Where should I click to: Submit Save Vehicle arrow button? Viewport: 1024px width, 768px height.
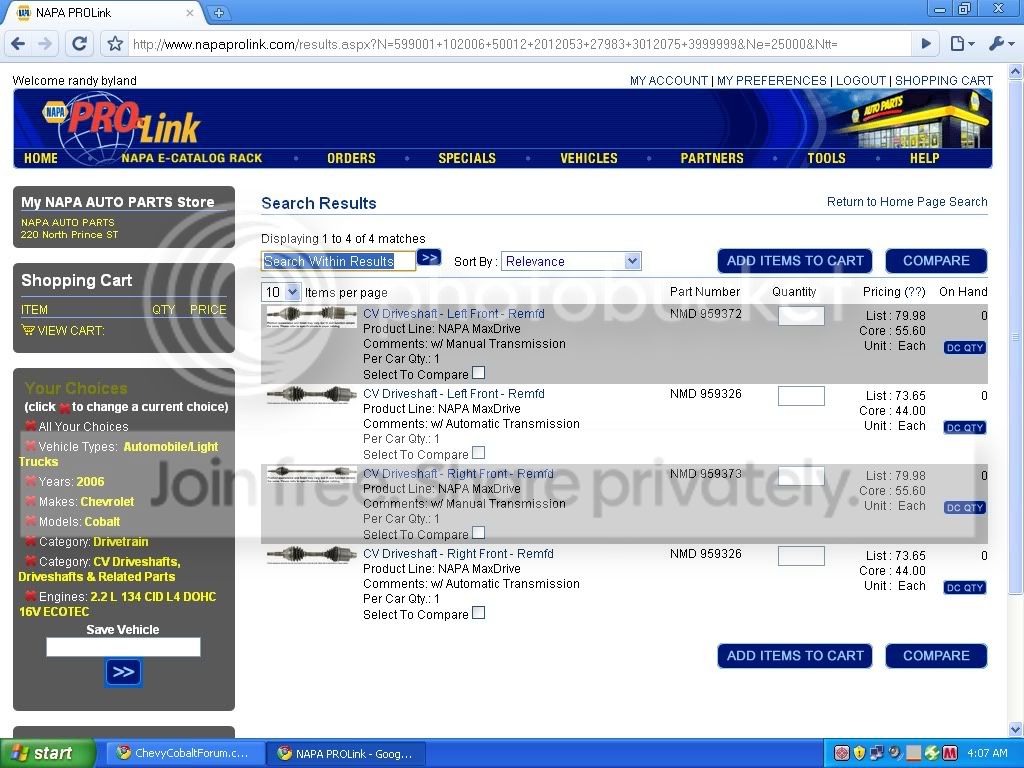(123, 672)
